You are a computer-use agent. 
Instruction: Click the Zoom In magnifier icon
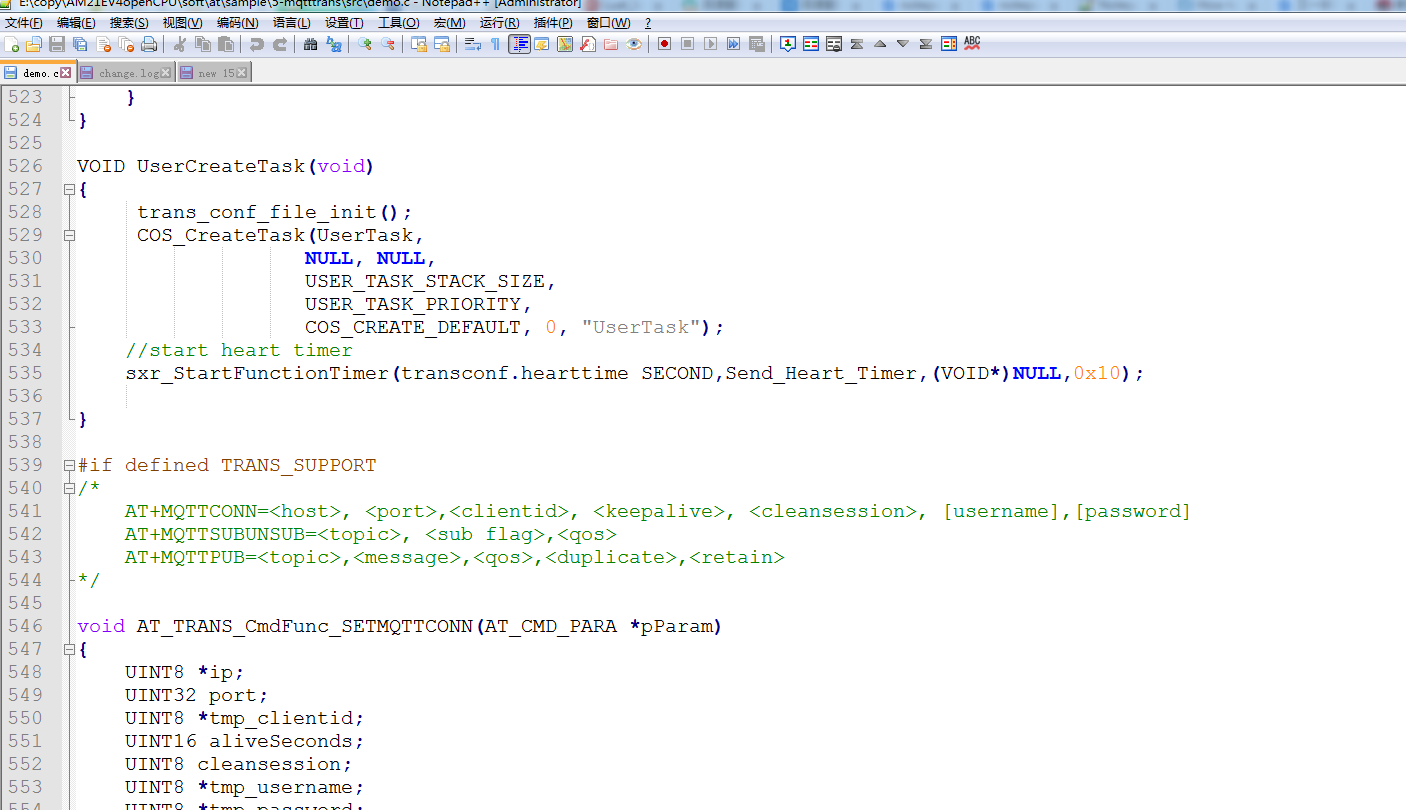coord(365,44)
